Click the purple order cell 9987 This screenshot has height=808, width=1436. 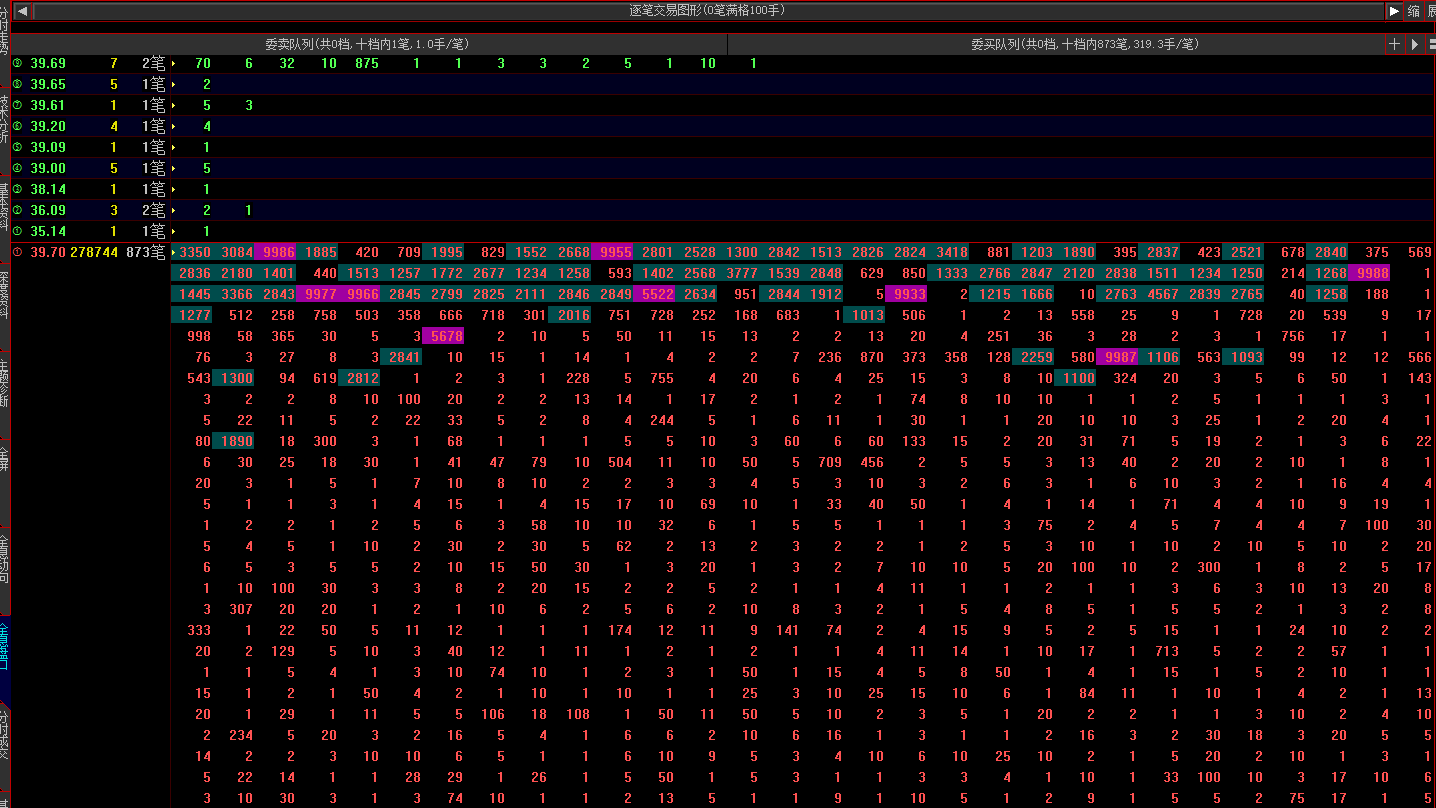(1117, 357)
